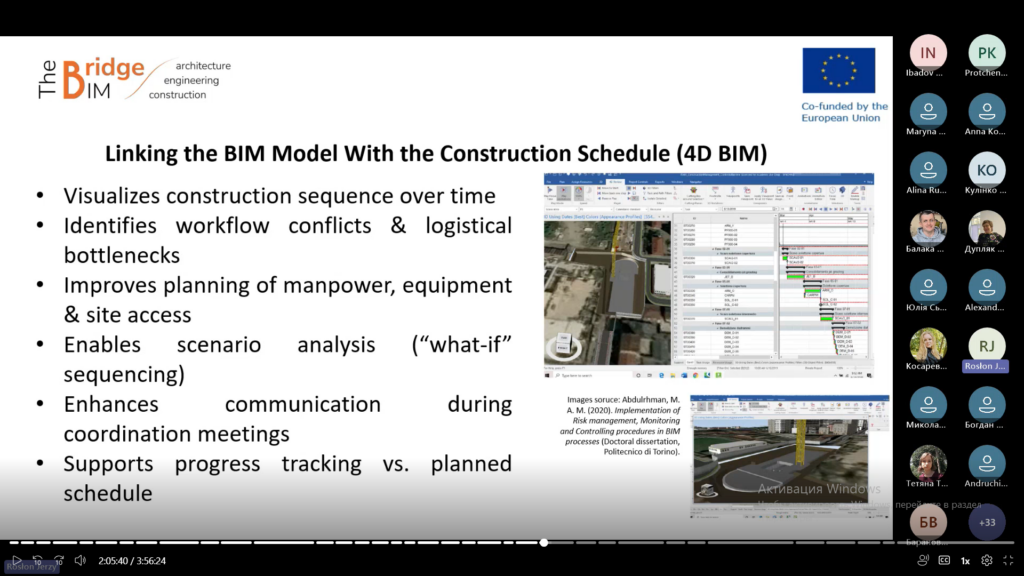
Task: Open the participants icon in the player bar
Action: point(923,561)
